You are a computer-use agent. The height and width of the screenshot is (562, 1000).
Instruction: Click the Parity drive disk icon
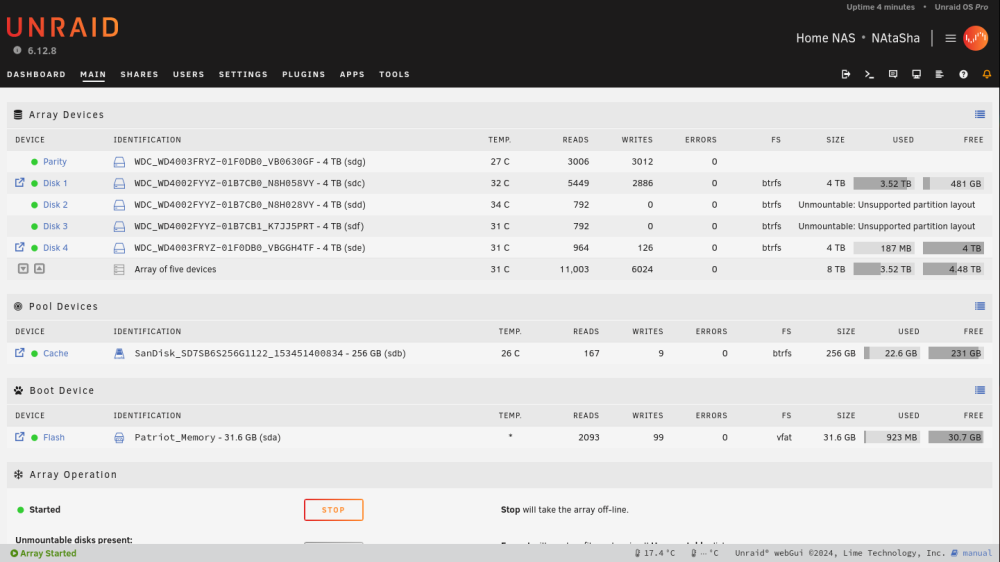pyautogui.click(x=119, y=162)
